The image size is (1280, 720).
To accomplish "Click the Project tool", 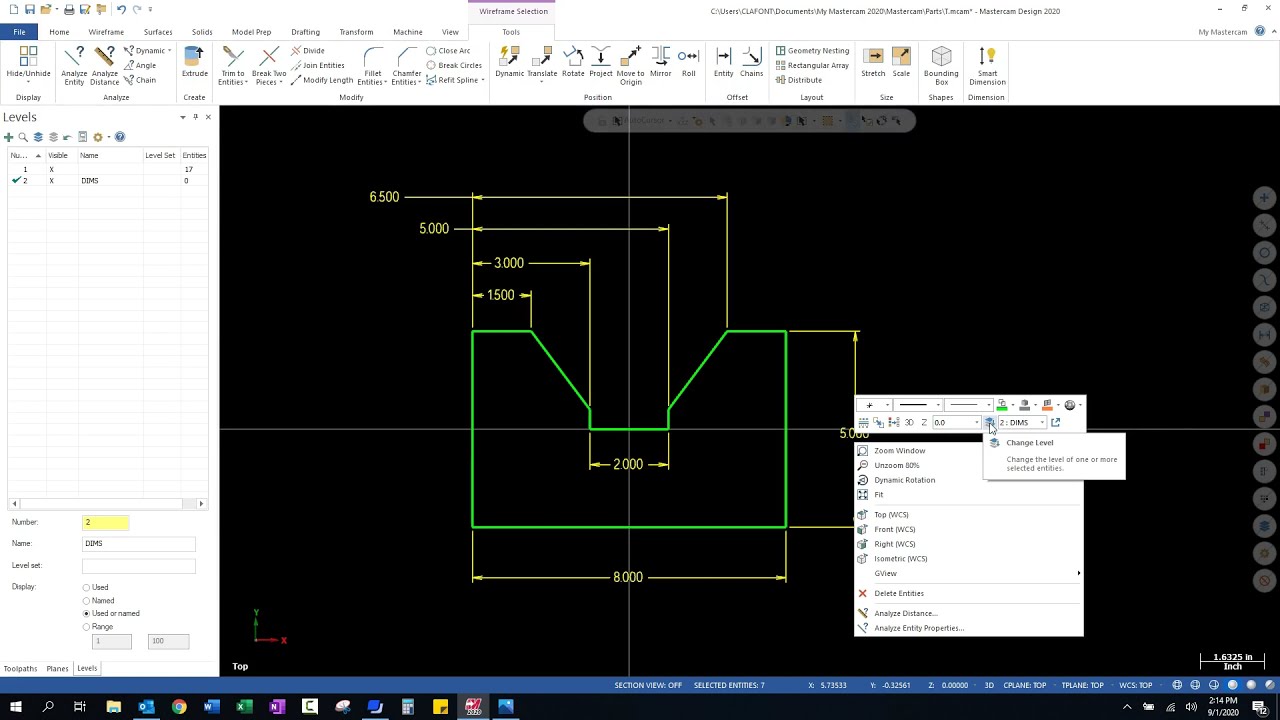I will [601, 63].
